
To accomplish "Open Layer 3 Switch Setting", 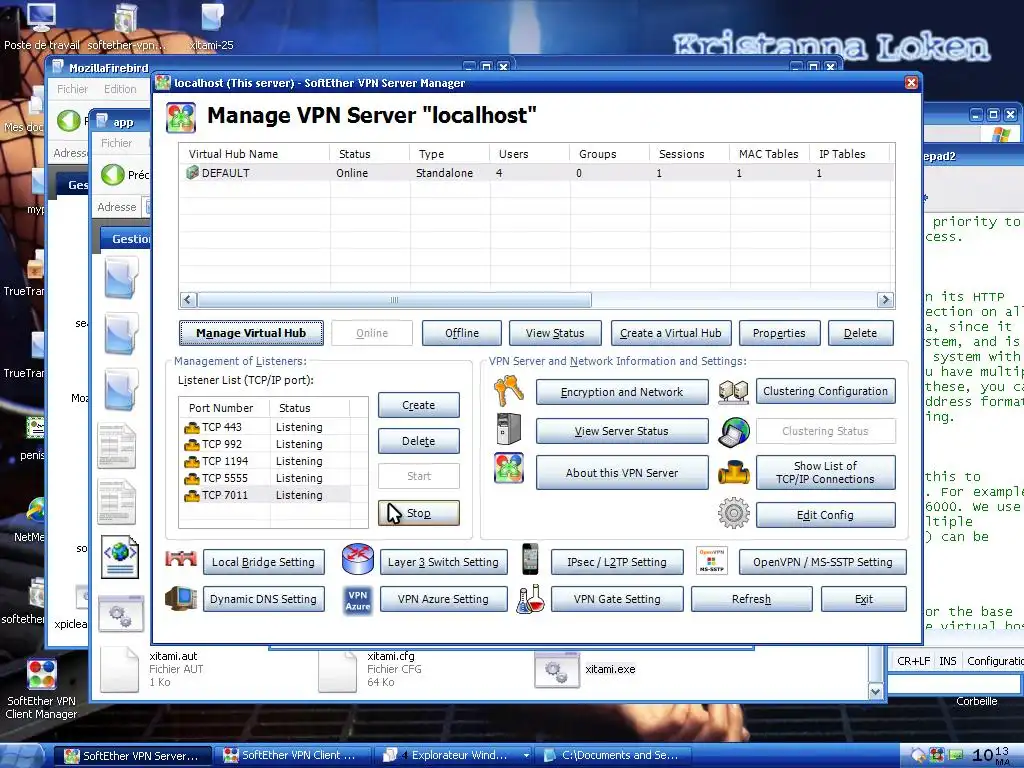I will coord(443,562).
